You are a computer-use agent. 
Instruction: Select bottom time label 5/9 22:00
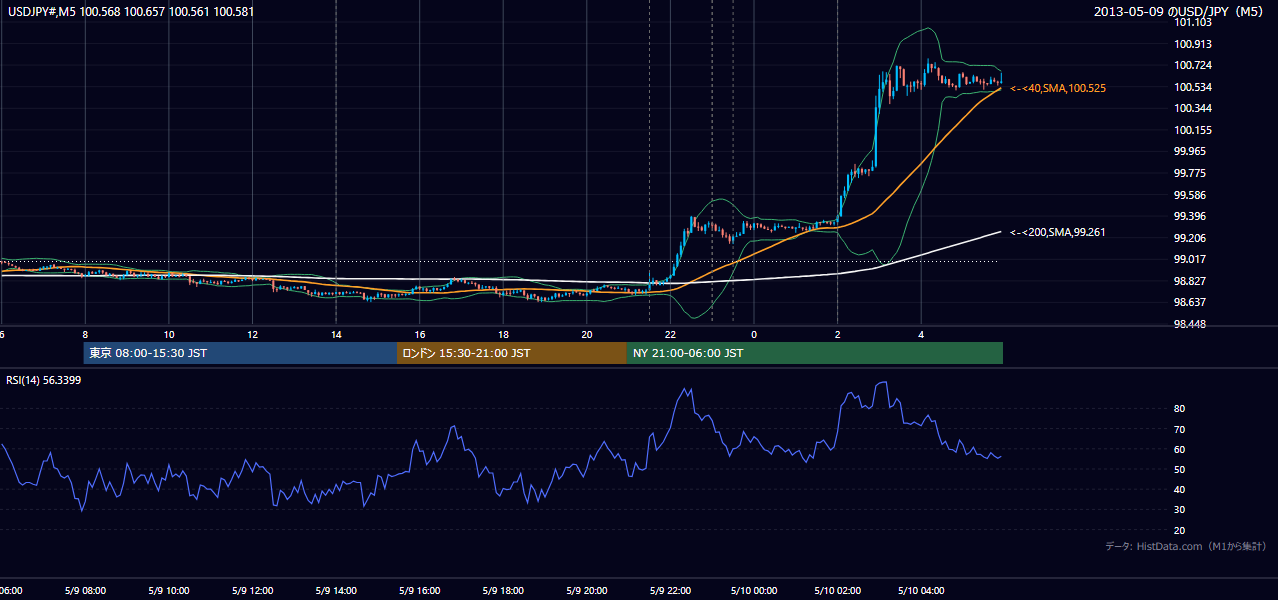[670, 590]
